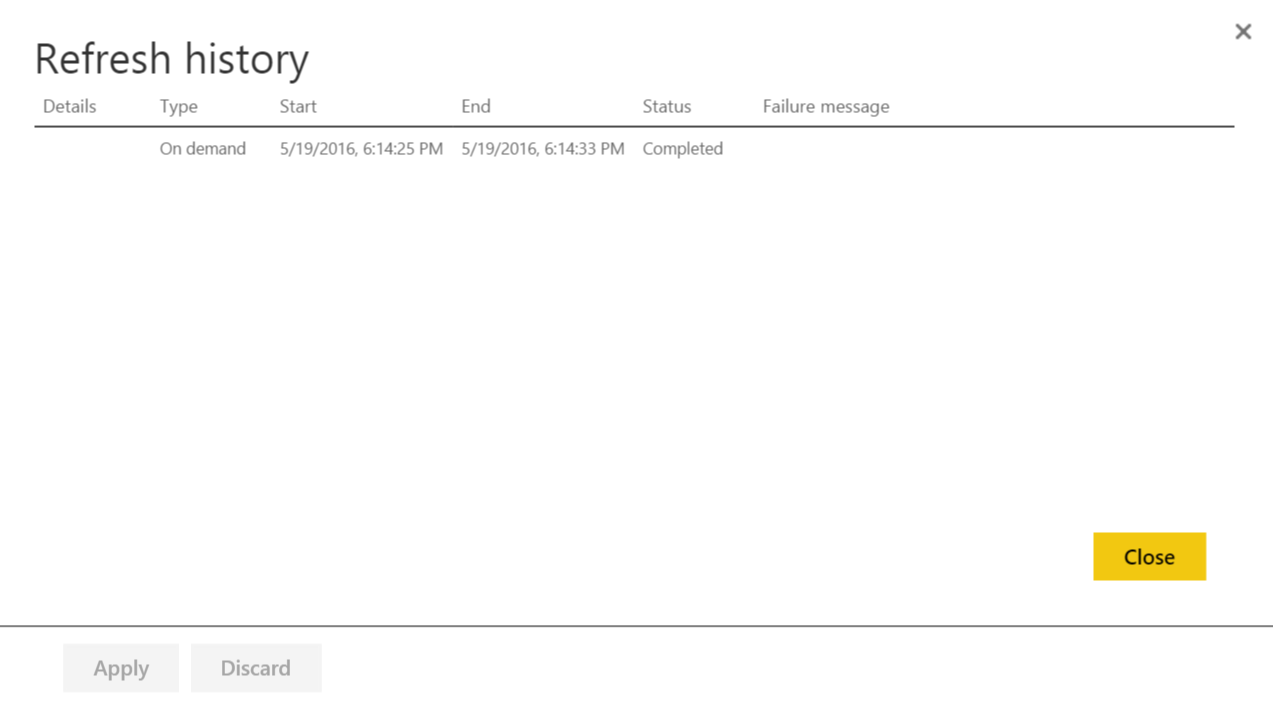Sort by the Type column header
Screen dimensions: 1273x720
tap(178, 106)
